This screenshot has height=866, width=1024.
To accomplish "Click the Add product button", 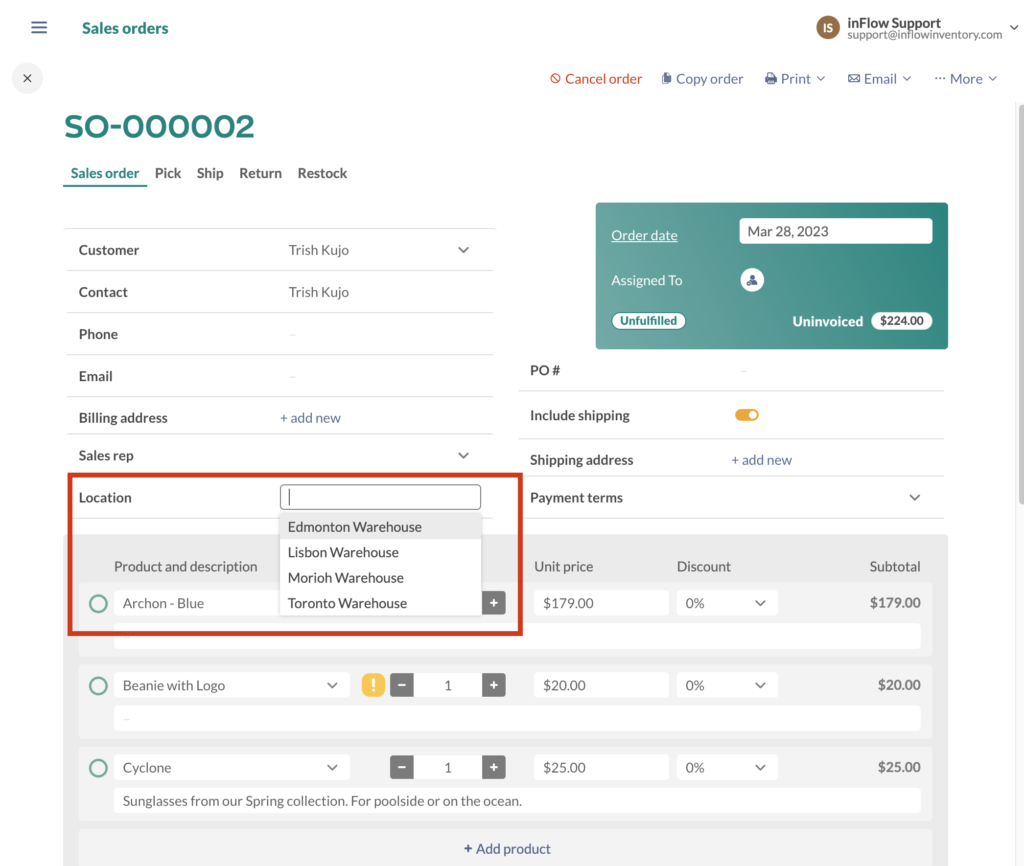I will (507, 848).
